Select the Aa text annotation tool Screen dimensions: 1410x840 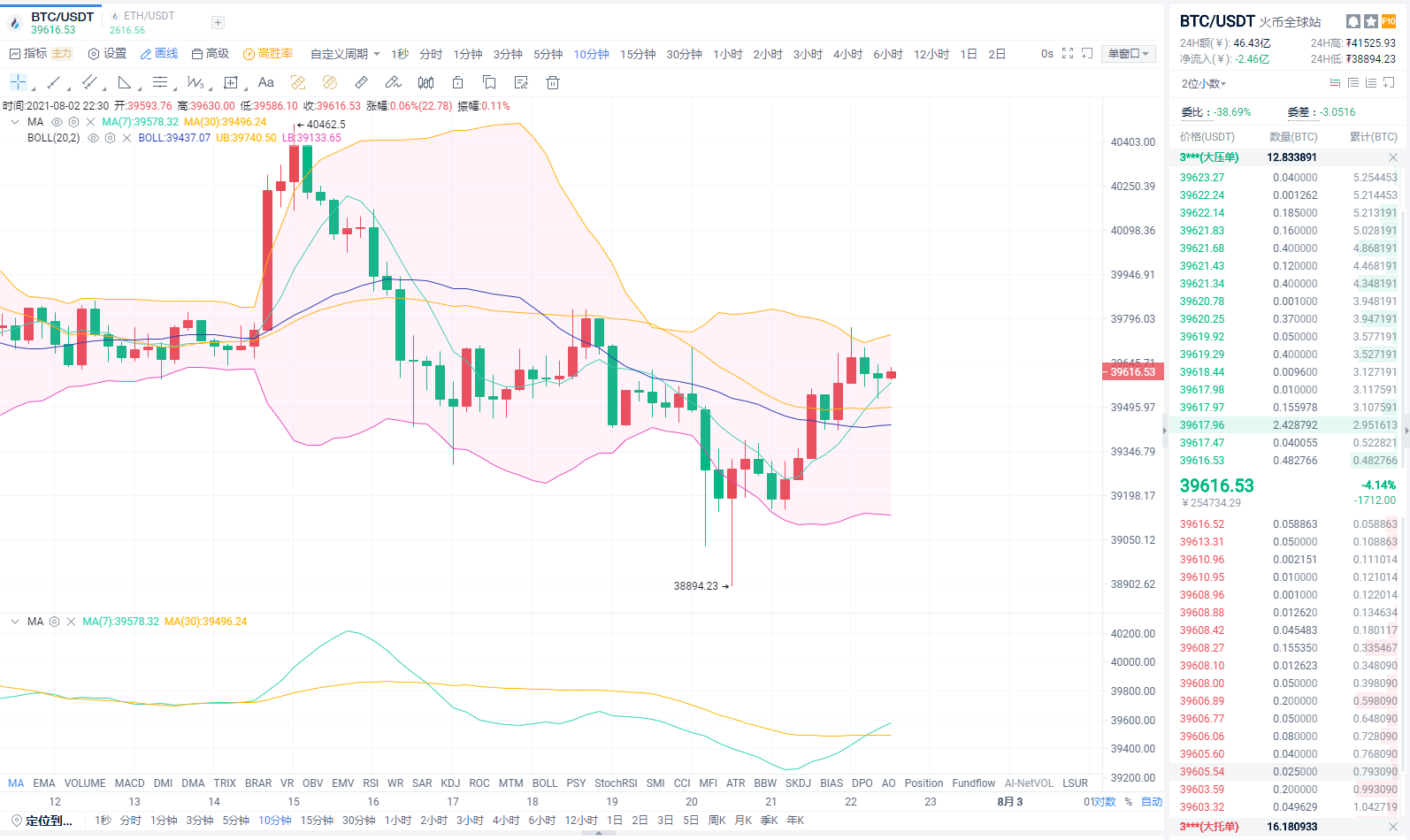(265, 82)
